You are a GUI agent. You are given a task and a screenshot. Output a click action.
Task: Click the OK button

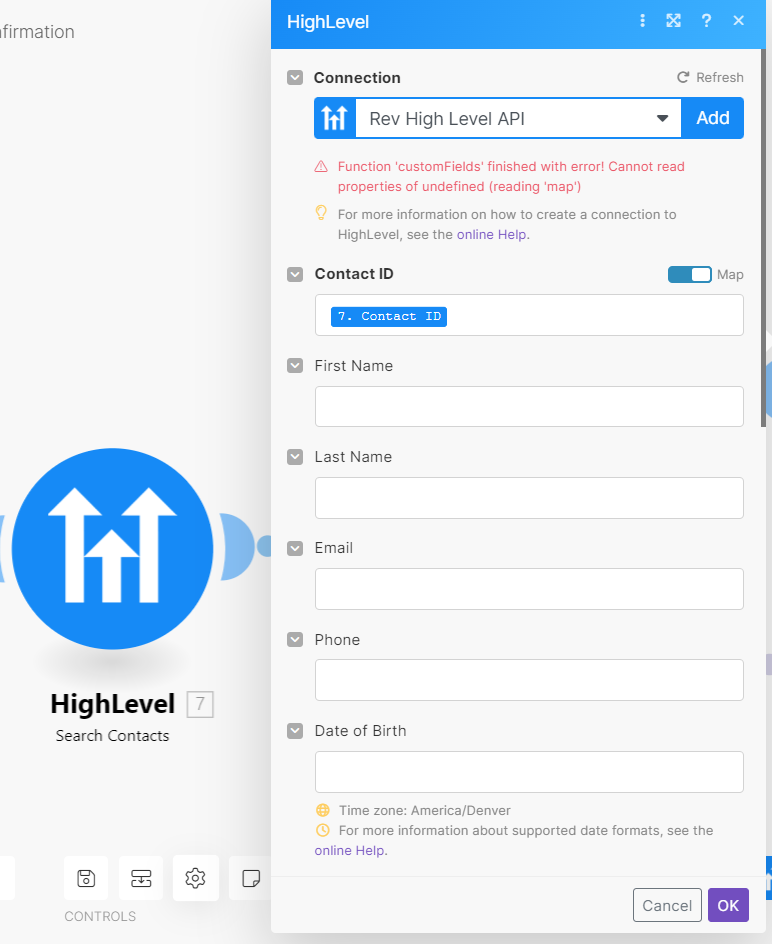(728, 905)
